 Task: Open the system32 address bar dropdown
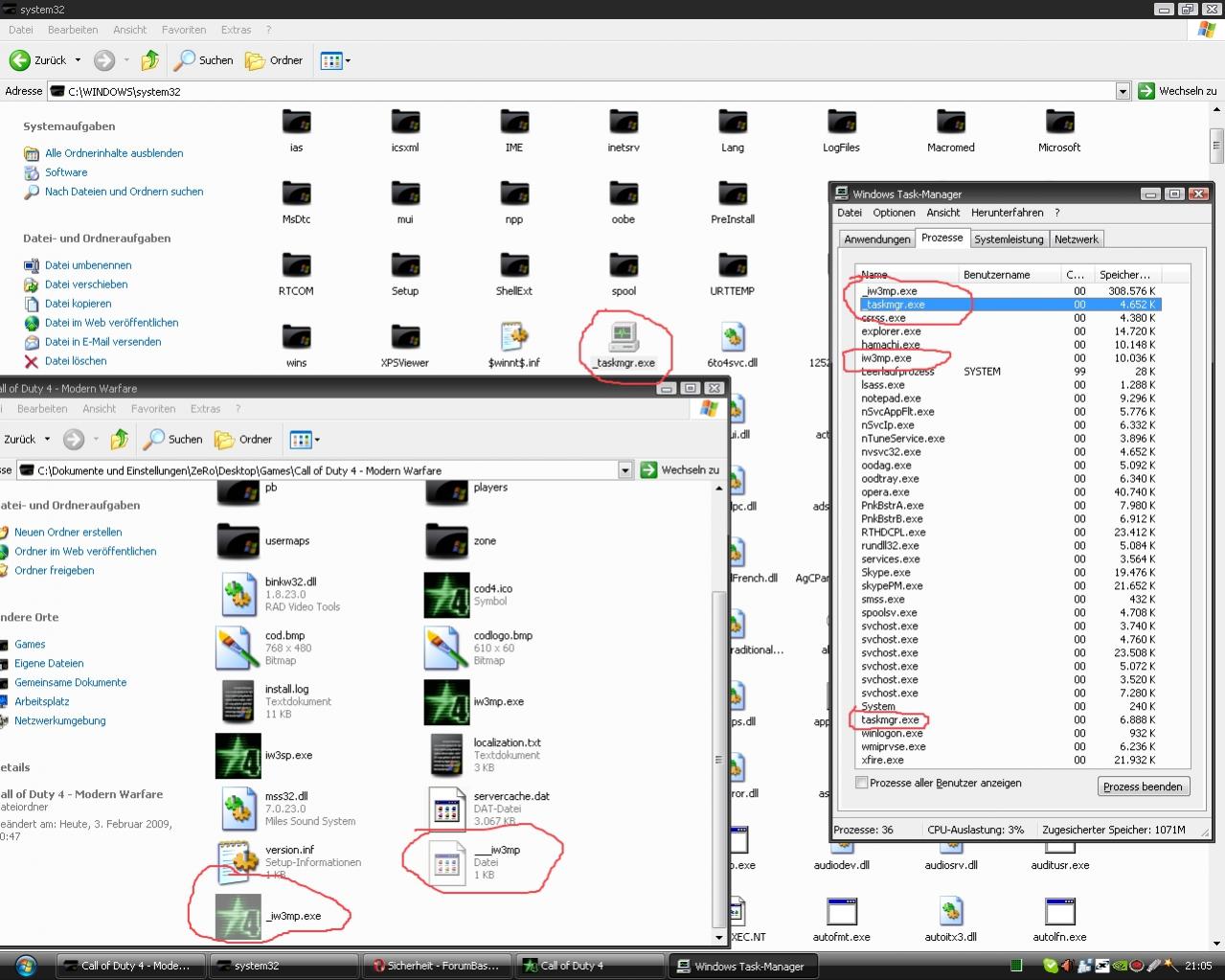pos(1123,91)
